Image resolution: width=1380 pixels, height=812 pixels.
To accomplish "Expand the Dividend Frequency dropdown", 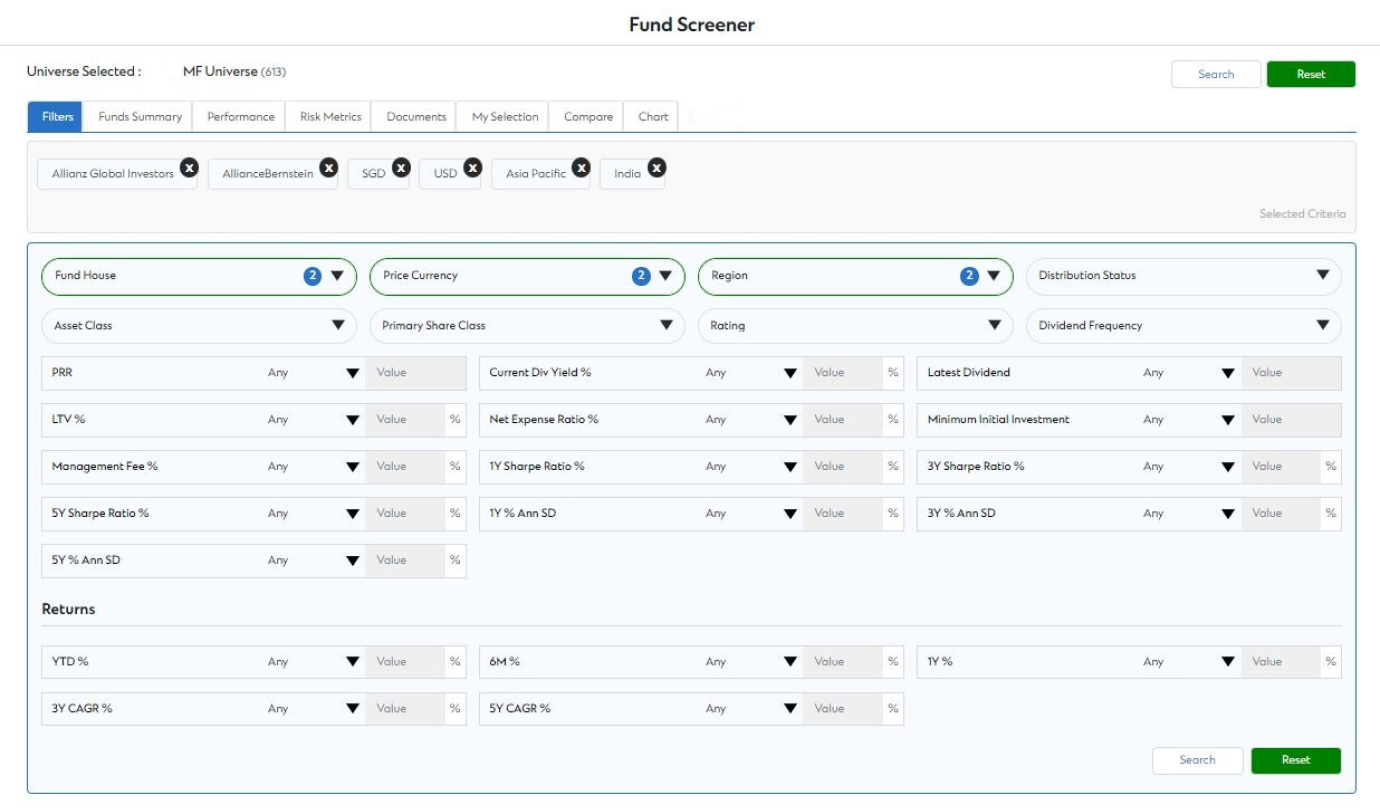I will click(1184, 326).
